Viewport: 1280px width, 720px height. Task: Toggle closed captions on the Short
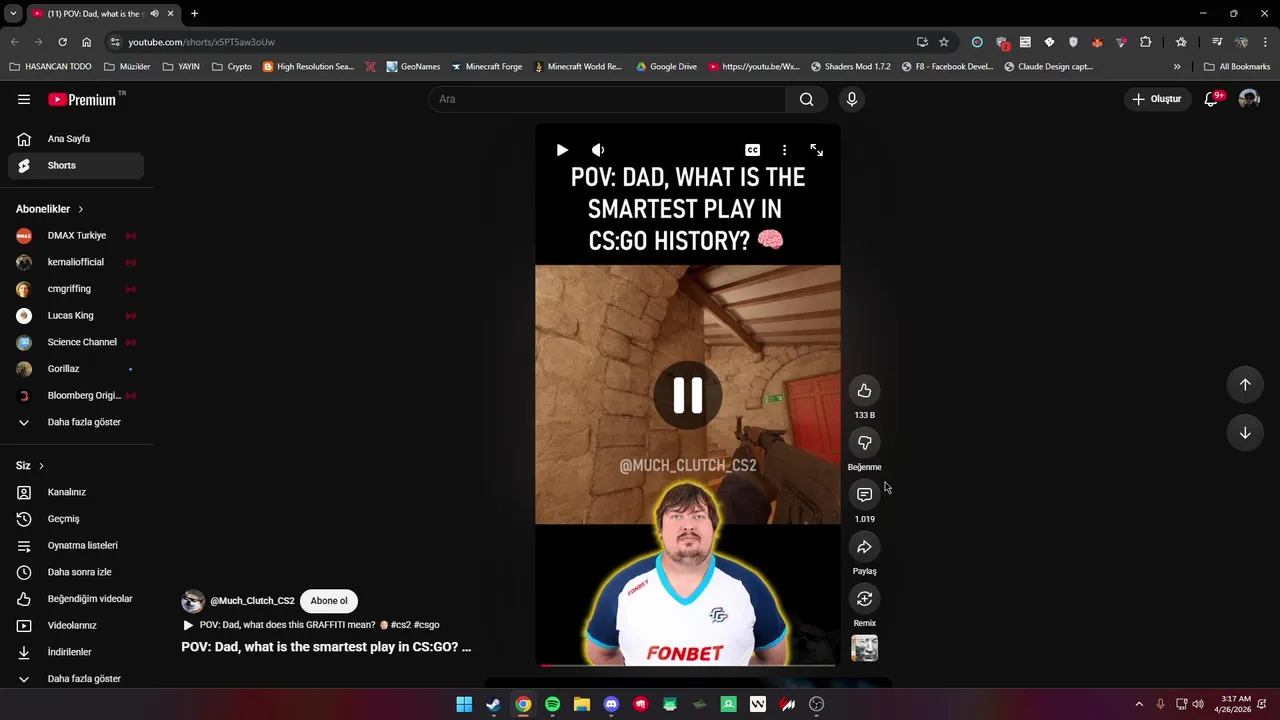[x=752, y=150]
